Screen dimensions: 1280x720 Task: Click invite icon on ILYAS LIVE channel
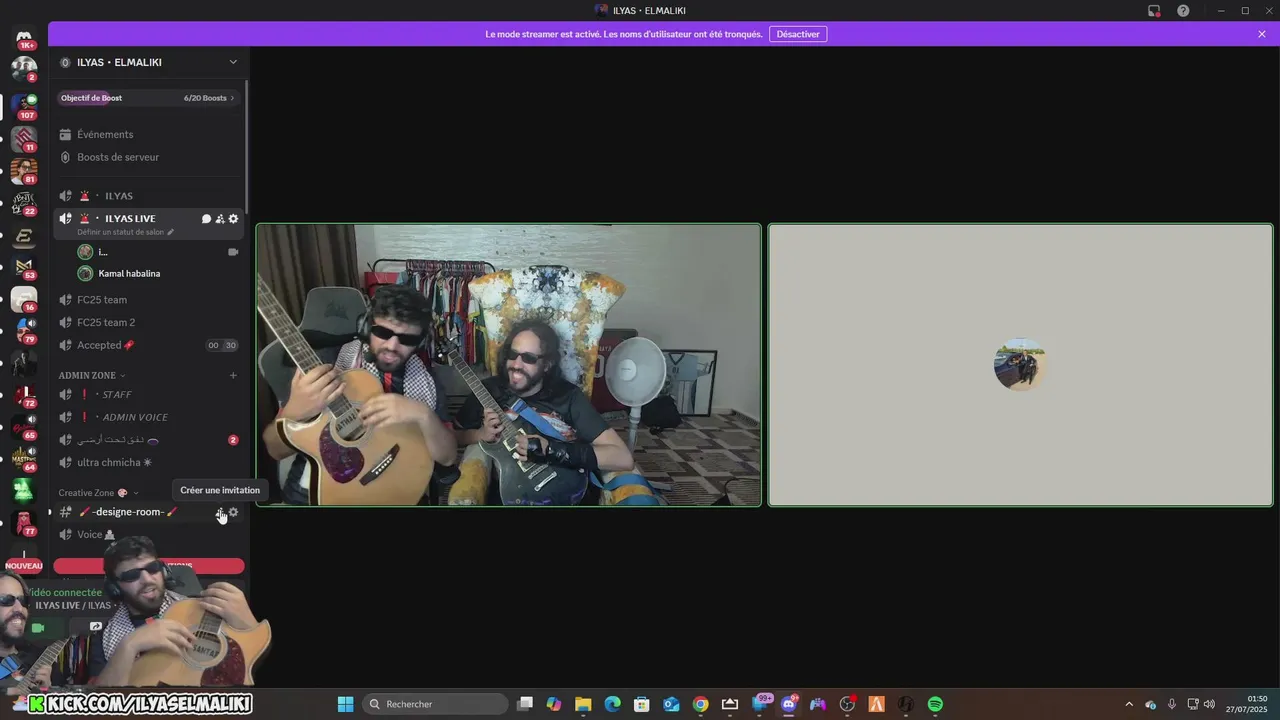[x=220, y=219]
